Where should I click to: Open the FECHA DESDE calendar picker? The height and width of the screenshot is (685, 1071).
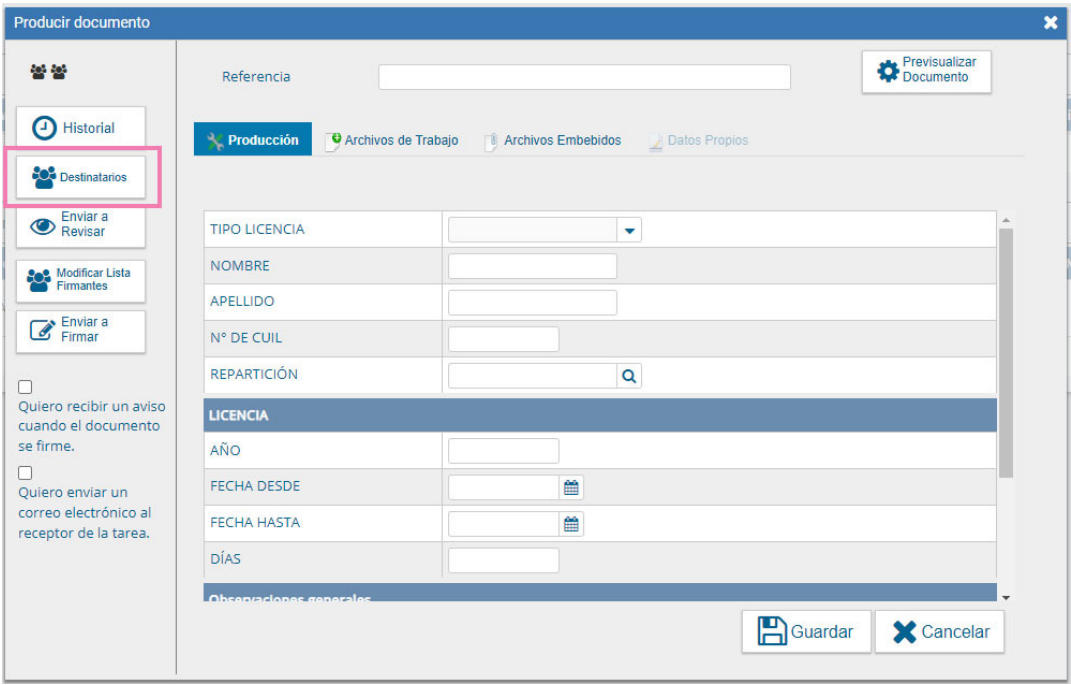pyautogui.click(x=571, y=488)
